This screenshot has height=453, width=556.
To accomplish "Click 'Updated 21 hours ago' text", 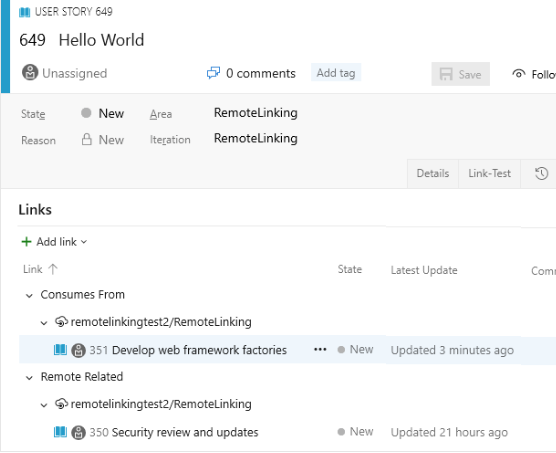I will coord(449,432).
